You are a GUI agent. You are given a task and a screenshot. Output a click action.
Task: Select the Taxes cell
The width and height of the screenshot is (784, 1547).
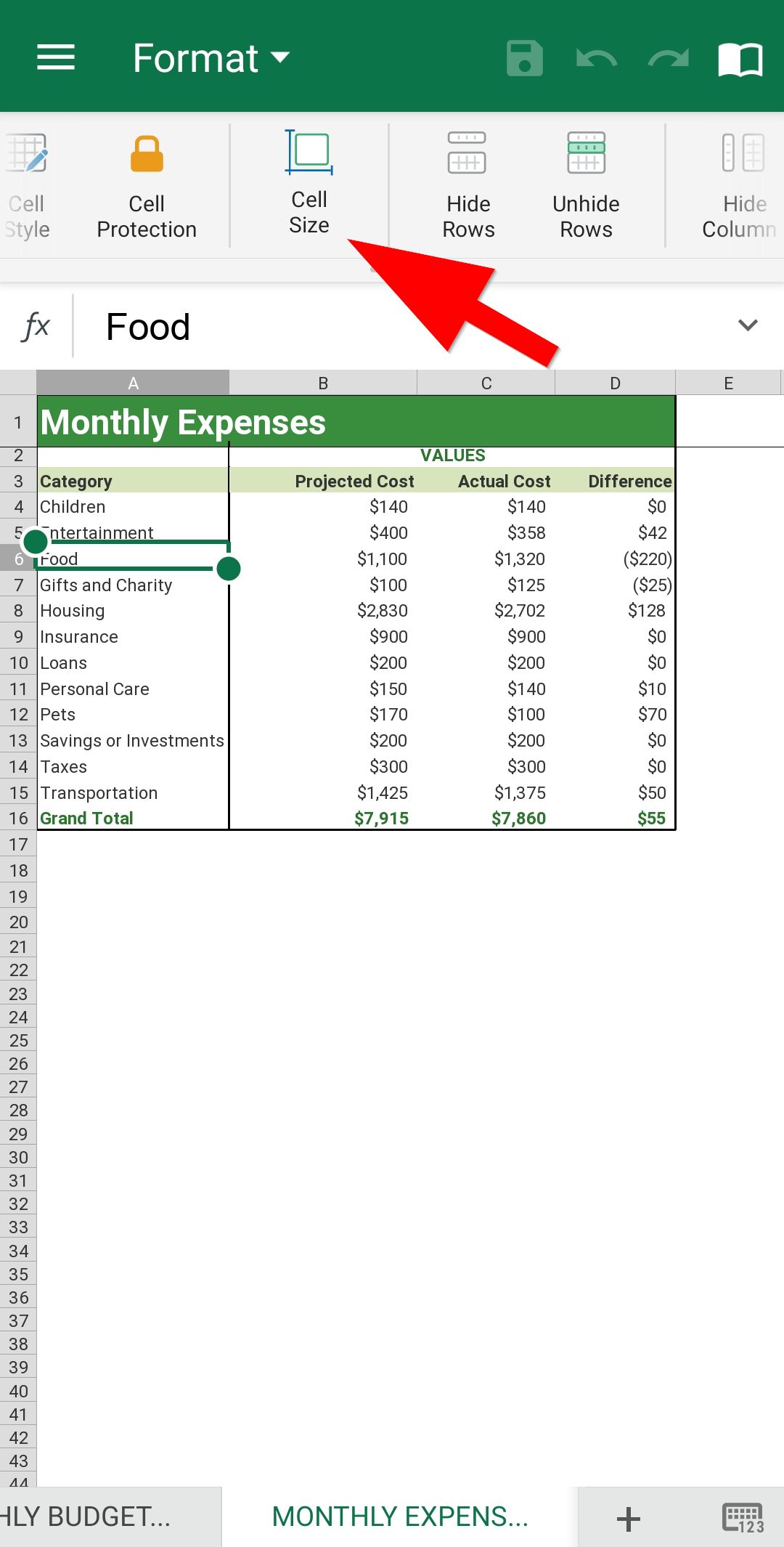pyautogui.click(x=133, y=767)
